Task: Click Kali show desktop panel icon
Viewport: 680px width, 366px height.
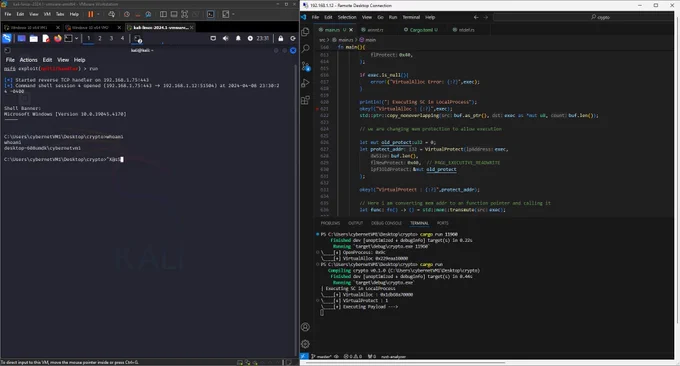Action: click(x=21, y=39)
